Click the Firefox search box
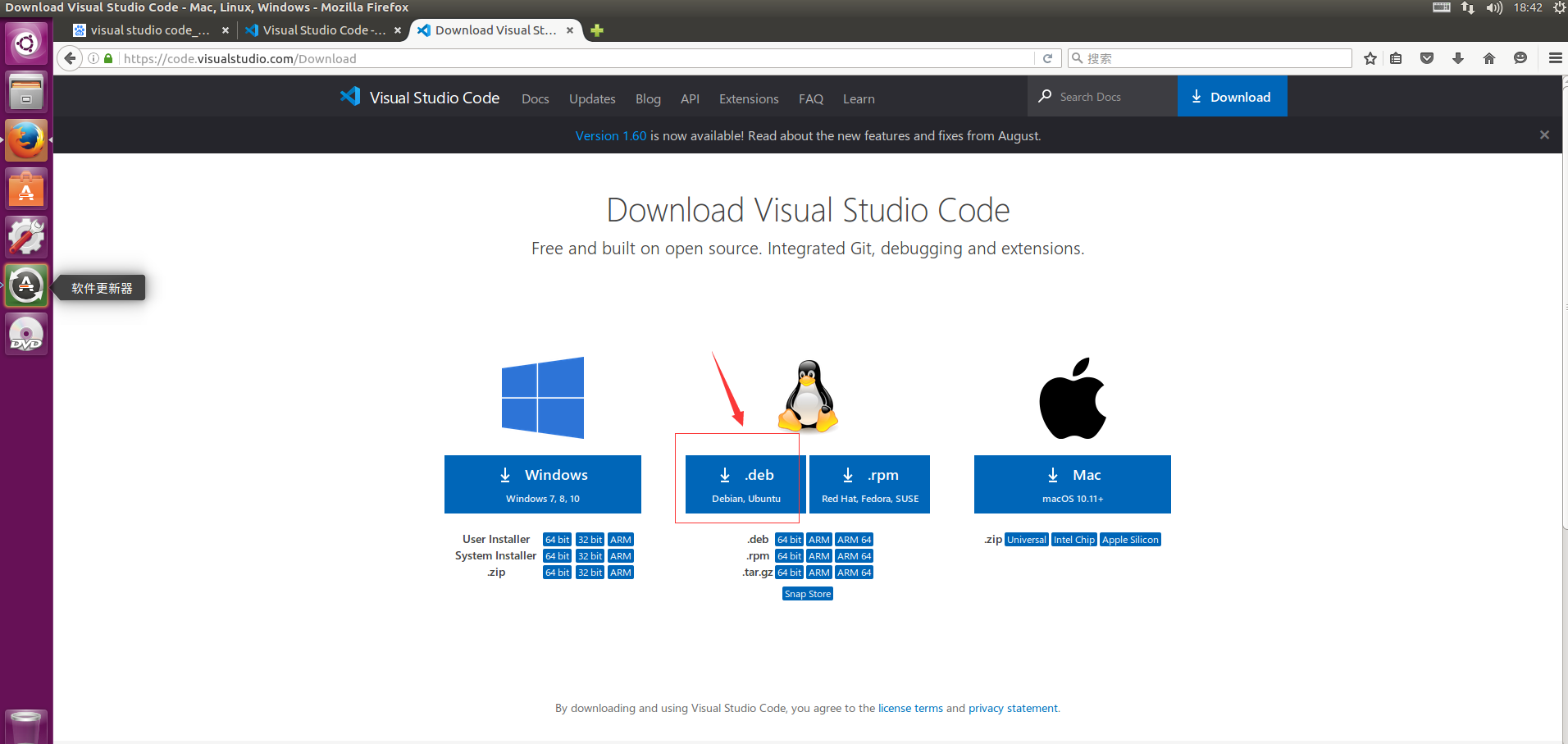Image resolution: width=1568 pixels, height=744 pixels. (x=1210, y=58)
